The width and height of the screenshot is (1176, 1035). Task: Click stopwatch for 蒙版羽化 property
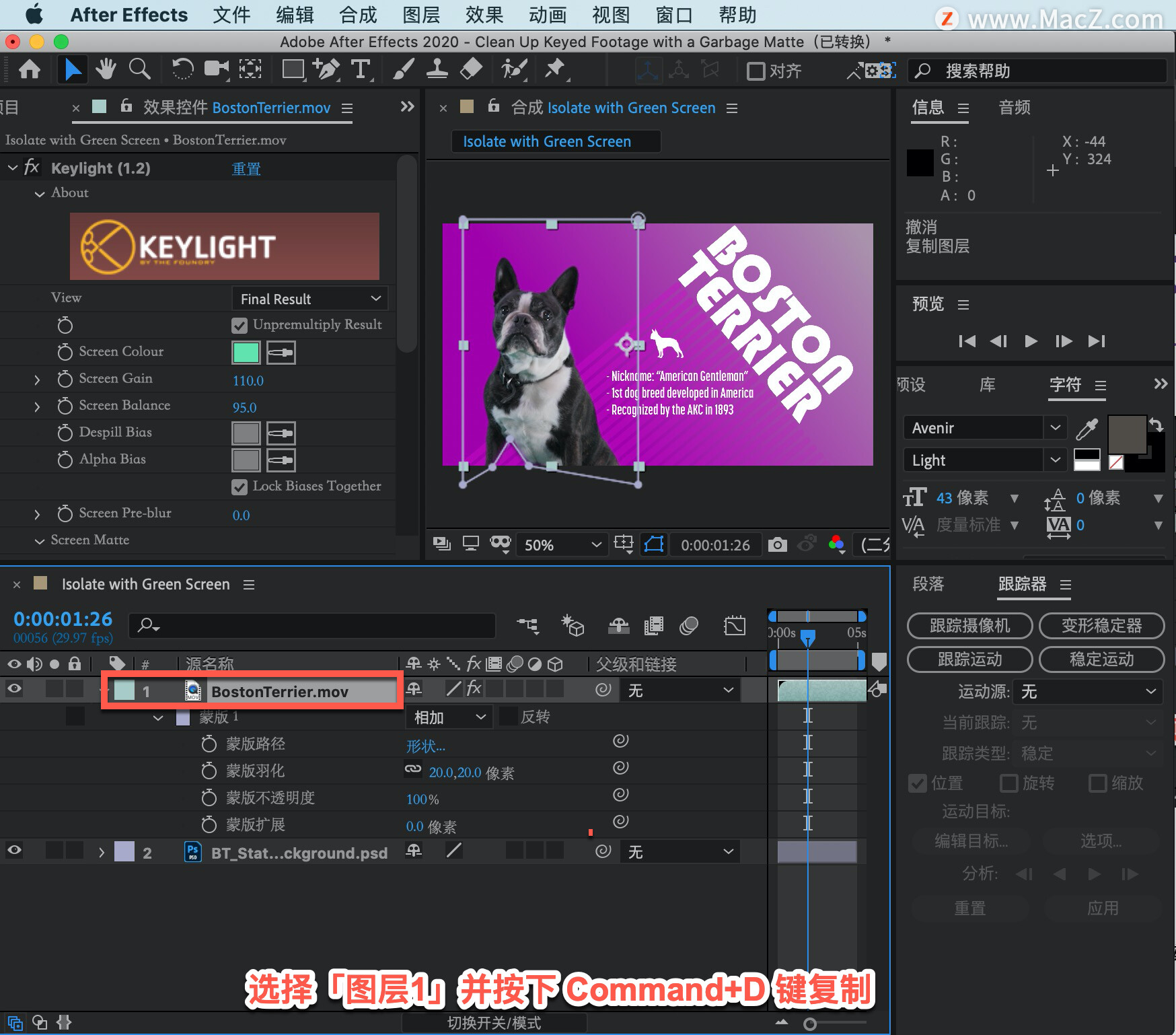[x=209, y=771]
